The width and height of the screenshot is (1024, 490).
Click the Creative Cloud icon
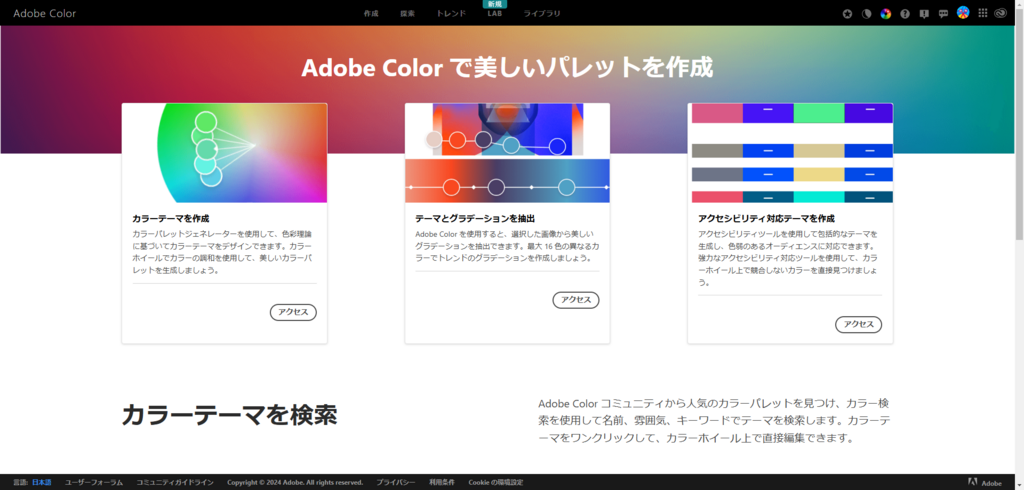click(1000, 13)
